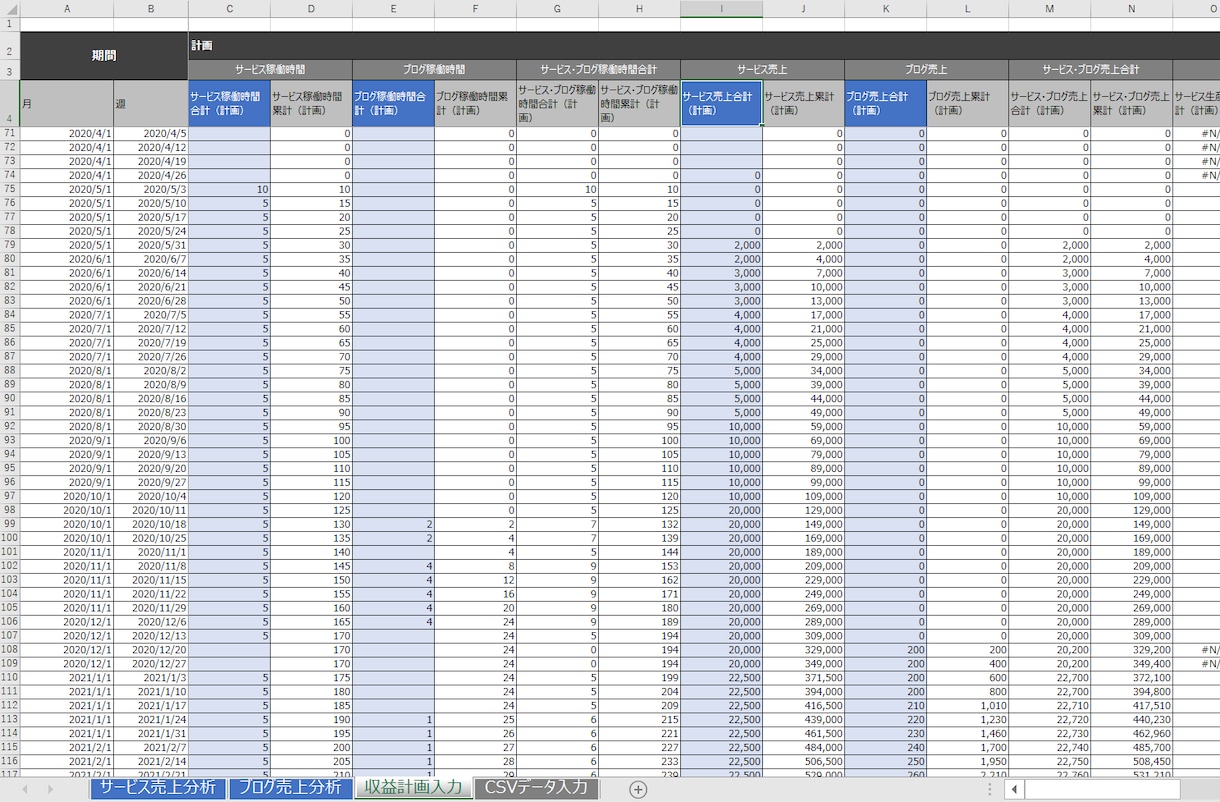Select the 収益計画入力 sheet tab
Image resolution: width=1220 pixels, height=802 pixels.
[x=413, y=787]
